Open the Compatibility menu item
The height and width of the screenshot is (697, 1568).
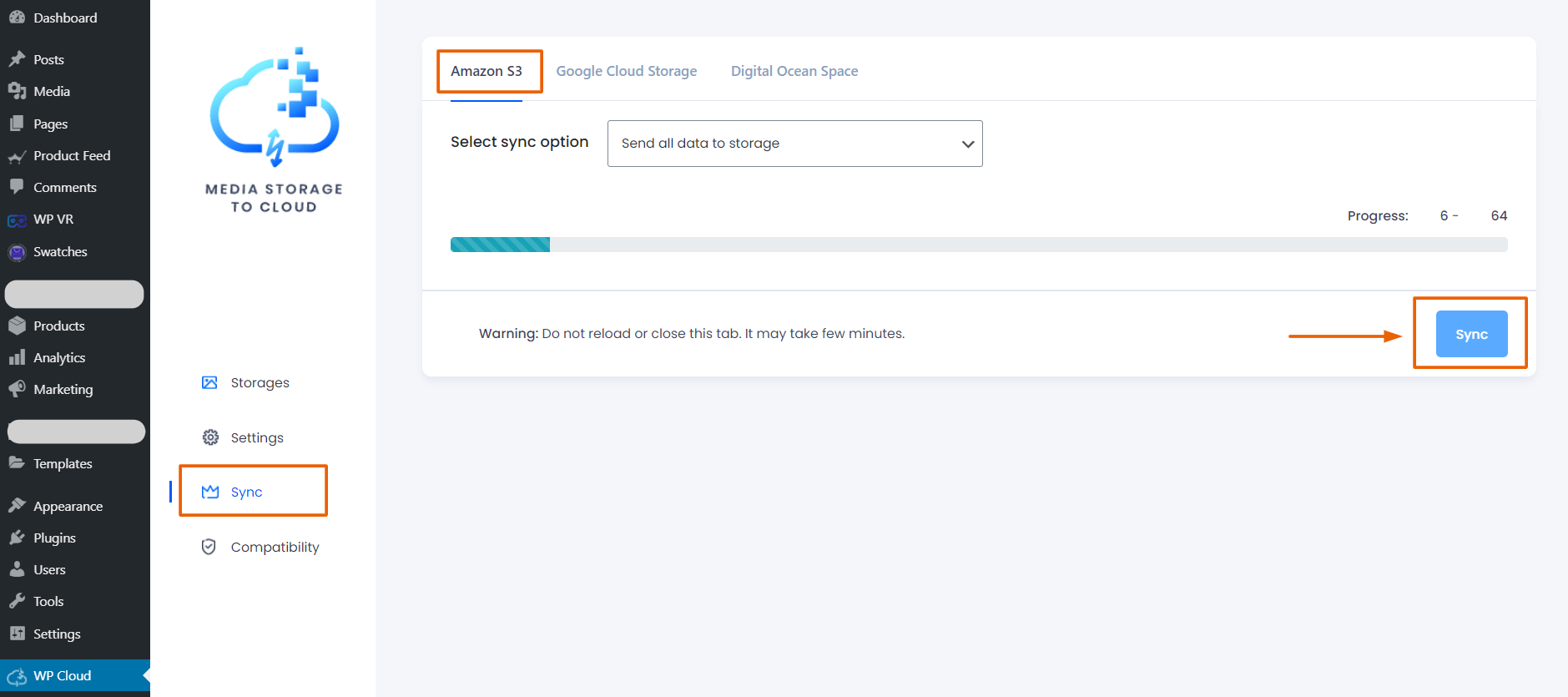point(275,547)
